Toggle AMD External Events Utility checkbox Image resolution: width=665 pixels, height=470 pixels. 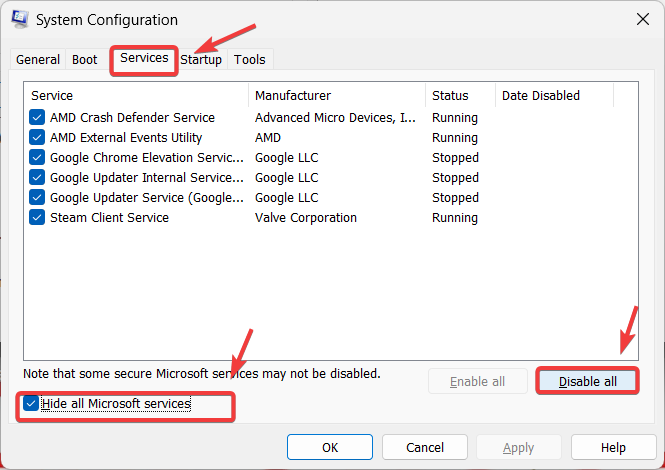pyautogui.click(x=37, y=138)
